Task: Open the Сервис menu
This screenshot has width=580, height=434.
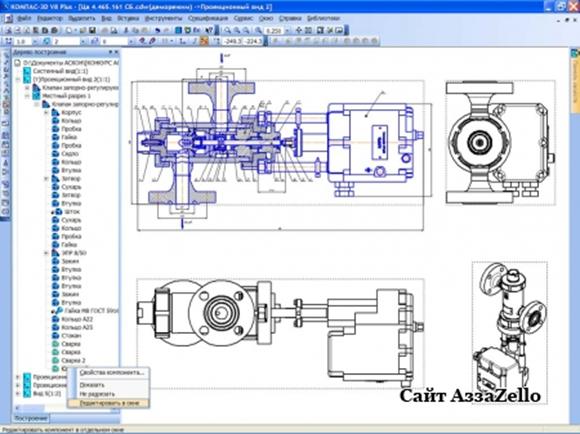Action: [x=243, y=18]
